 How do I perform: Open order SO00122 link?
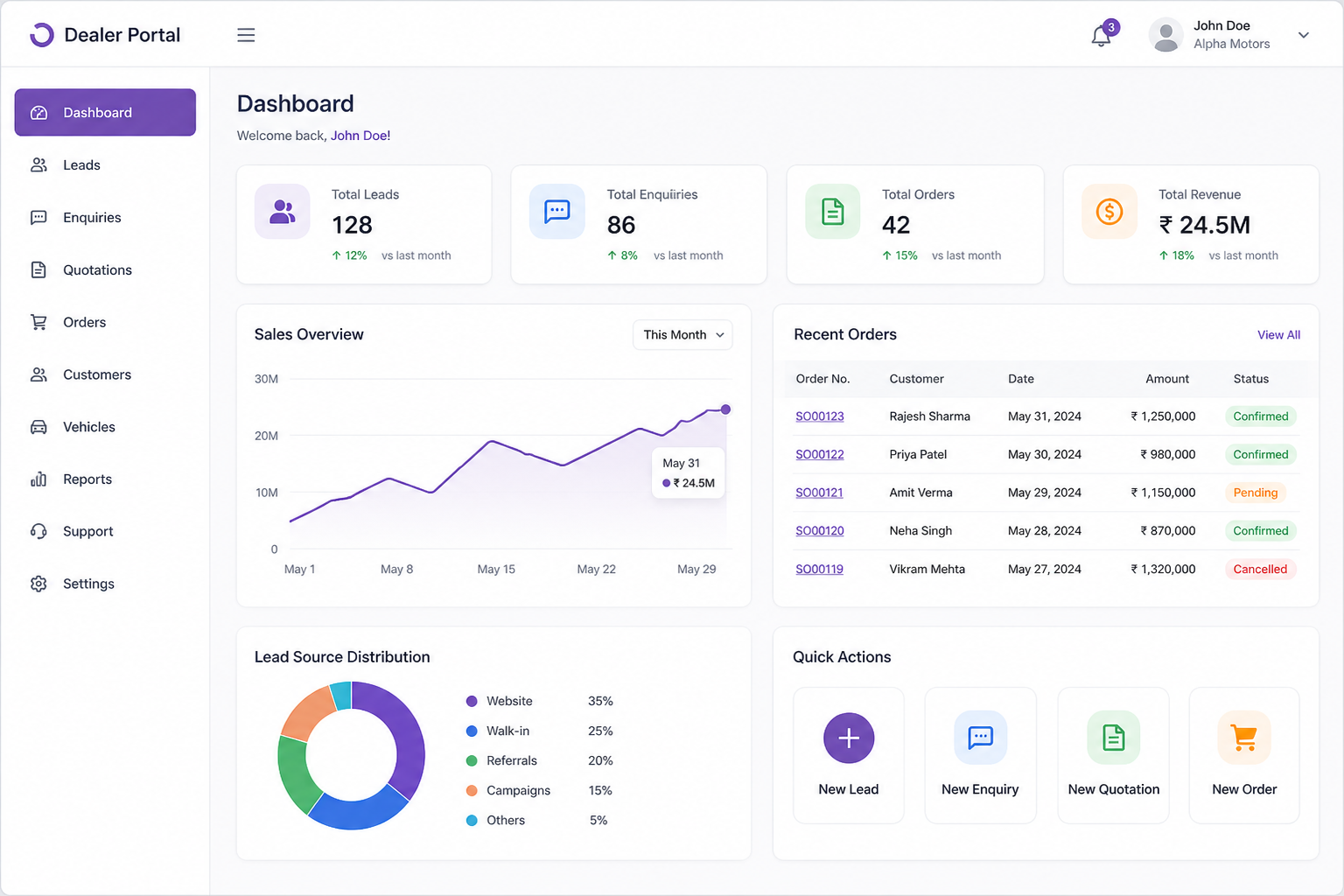(x=820, y=455)
